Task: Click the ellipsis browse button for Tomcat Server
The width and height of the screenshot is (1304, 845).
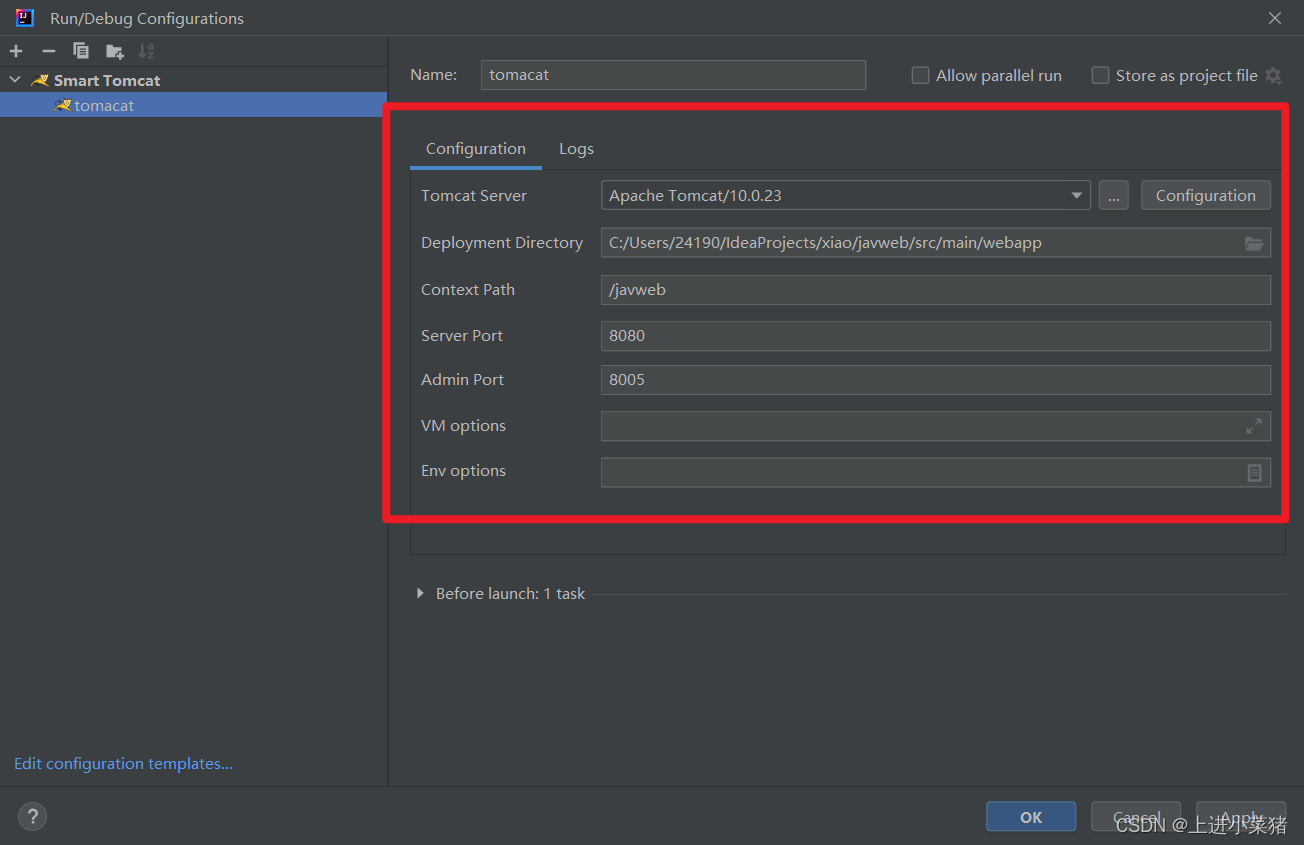Action: coord(1114,195)
